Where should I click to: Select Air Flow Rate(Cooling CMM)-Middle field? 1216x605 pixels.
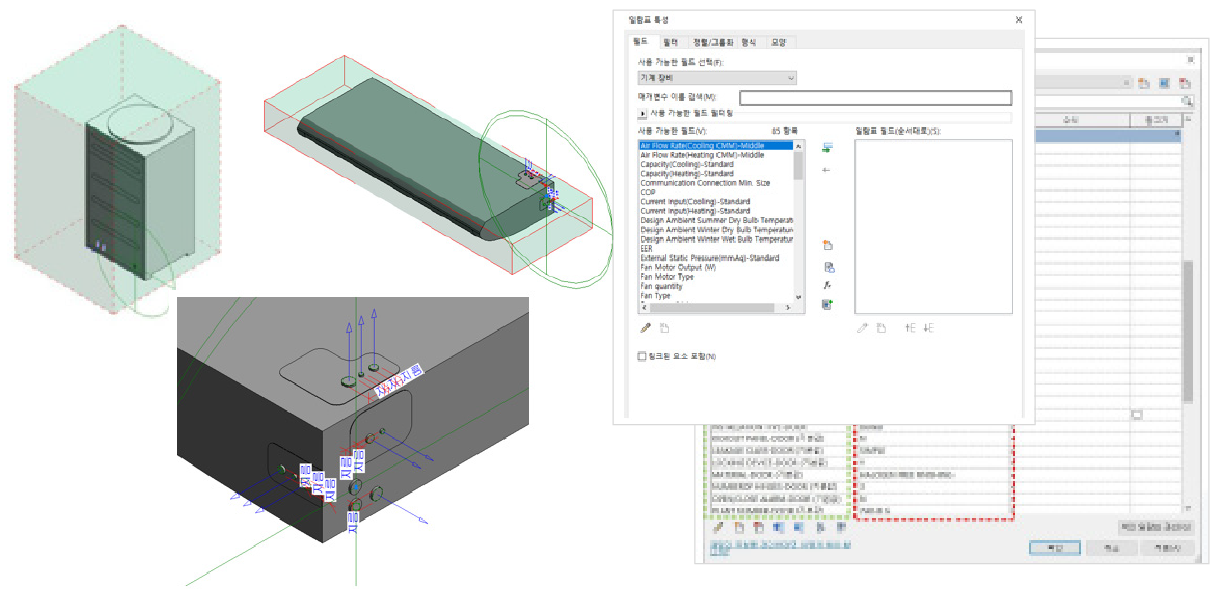coord(715,146)
